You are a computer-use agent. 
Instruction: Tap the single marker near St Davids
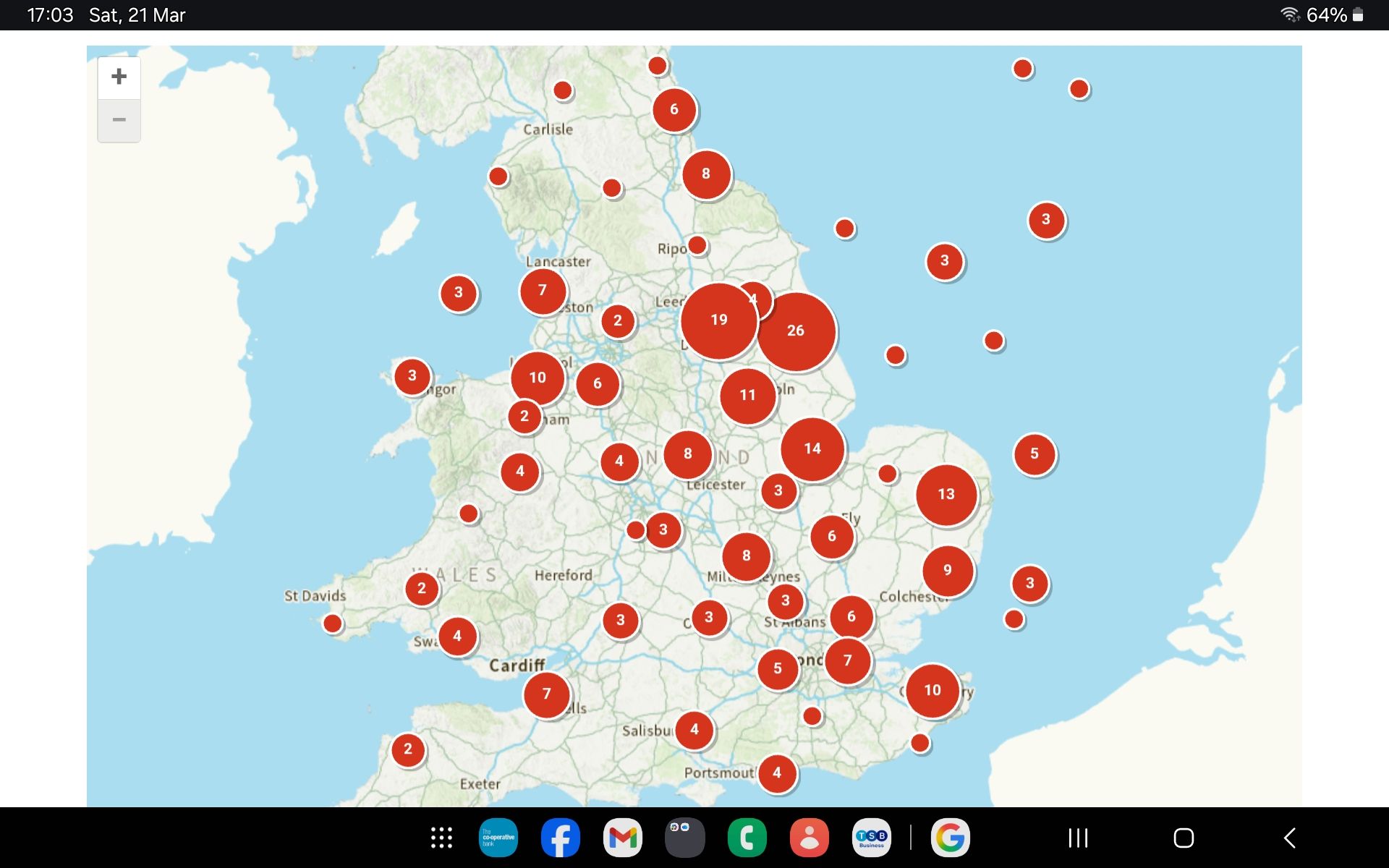[333, 624]
